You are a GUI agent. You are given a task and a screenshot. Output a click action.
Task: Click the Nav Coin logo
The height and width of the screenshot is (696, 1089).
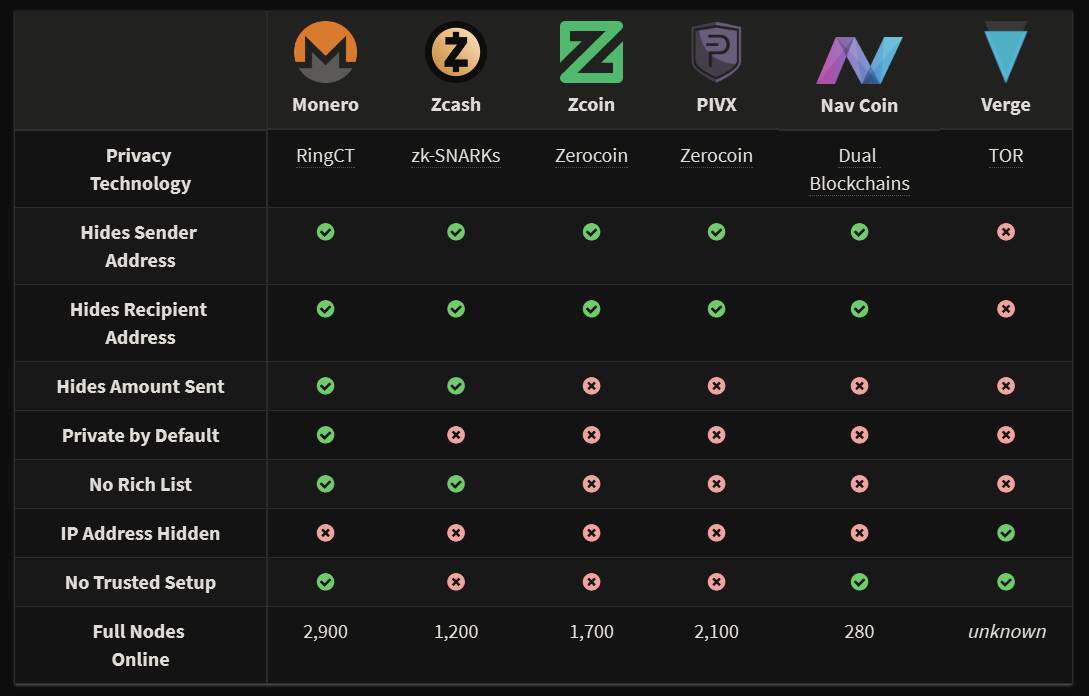tap(859, 60)
